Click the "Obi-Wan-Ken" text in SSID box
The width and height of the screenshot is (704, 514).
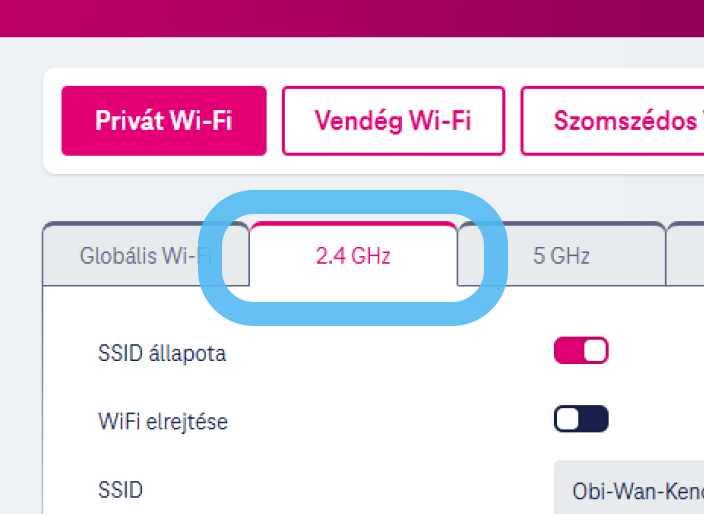coord(637,491)
